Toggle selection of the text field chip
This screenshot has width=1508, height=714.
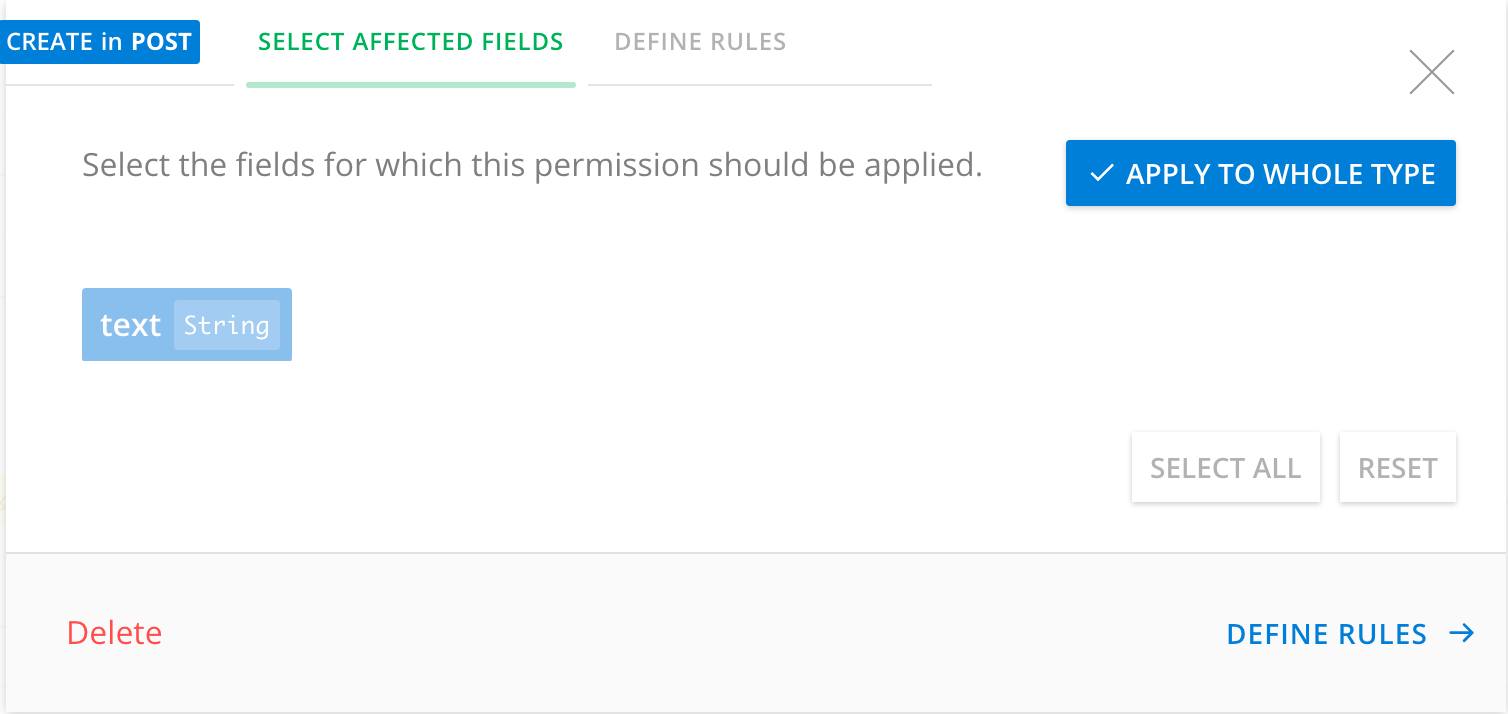click(x=187, y=325)
